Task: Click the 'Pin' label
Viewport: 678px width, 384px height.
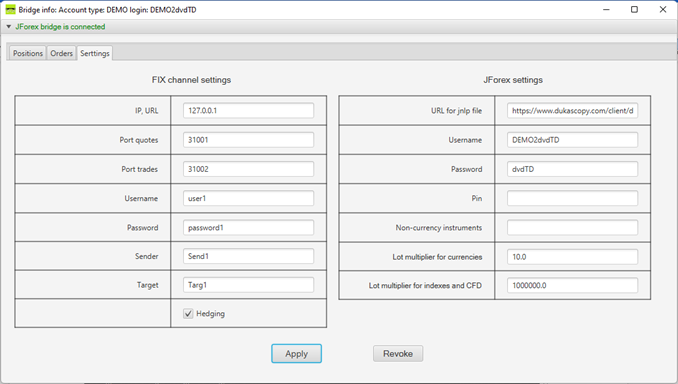Action: [x=477, y=198]
